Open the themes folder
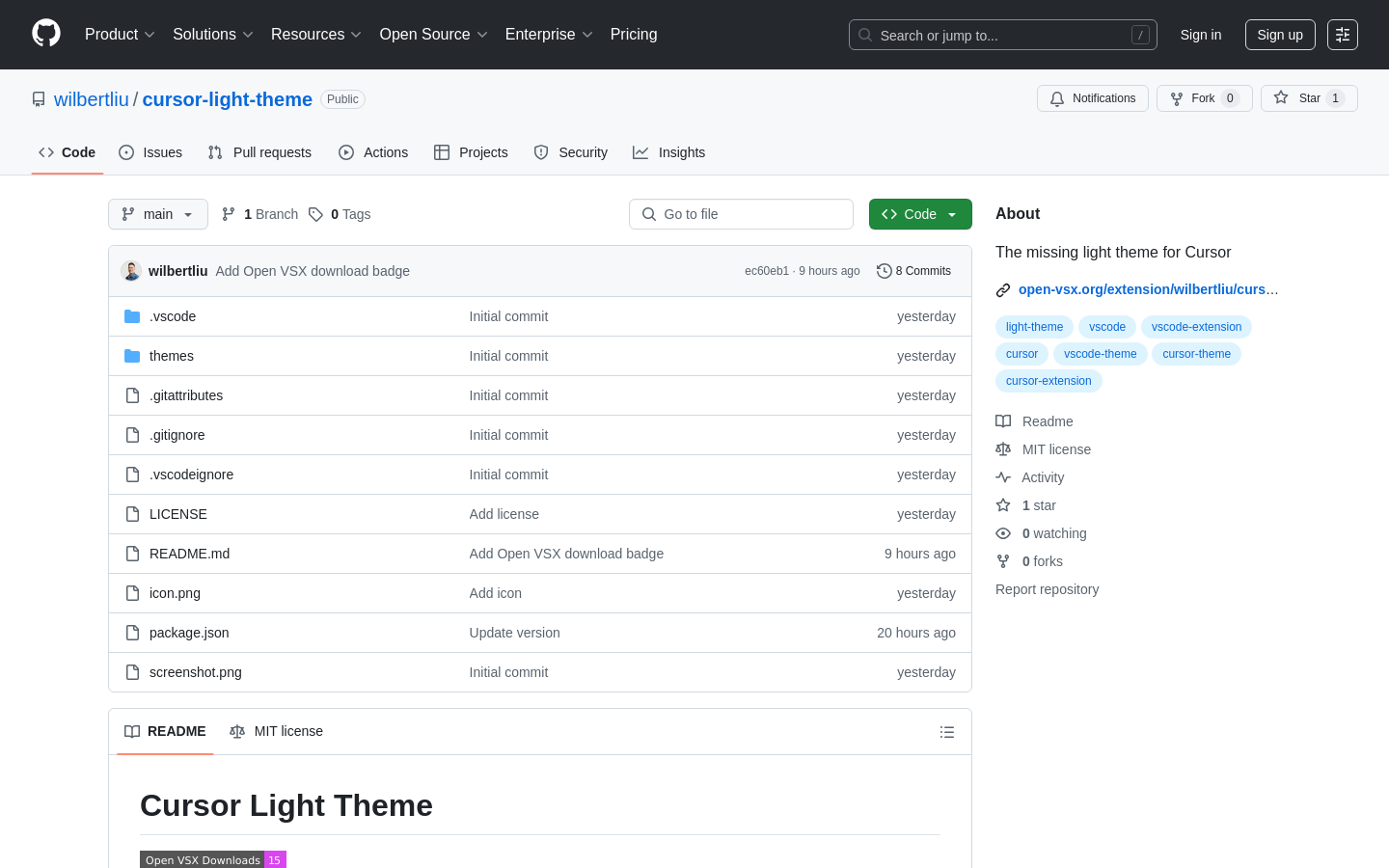 [172, 356]
